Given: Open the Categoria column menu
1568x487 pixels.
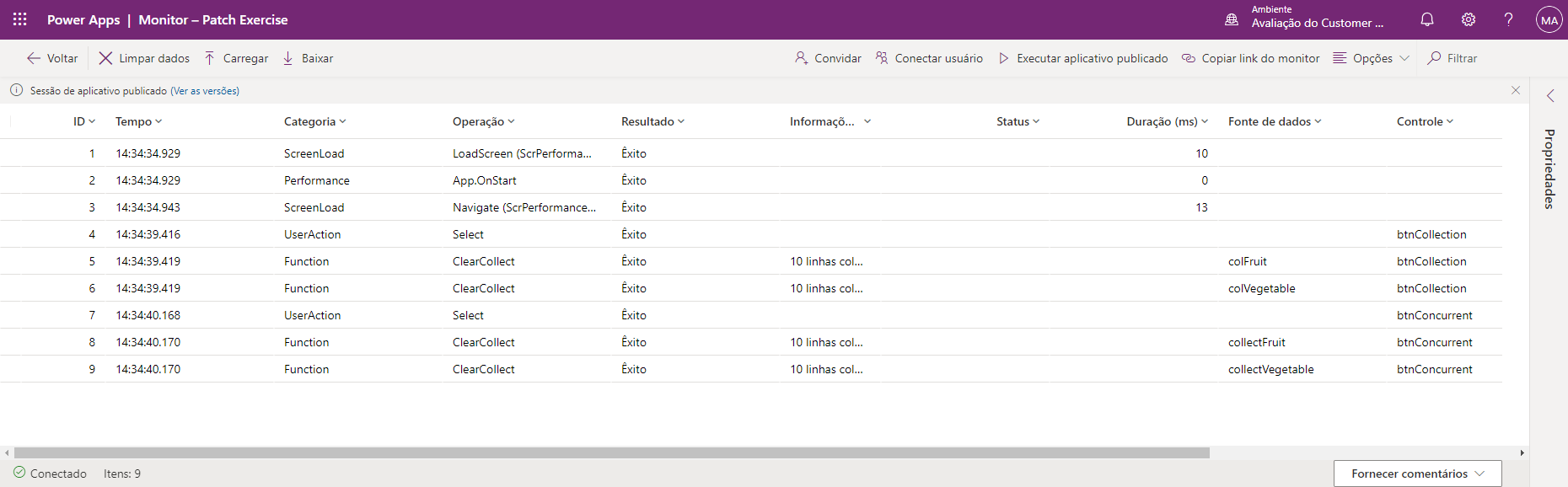Looking at the screenshot, I should click(315, 121).
